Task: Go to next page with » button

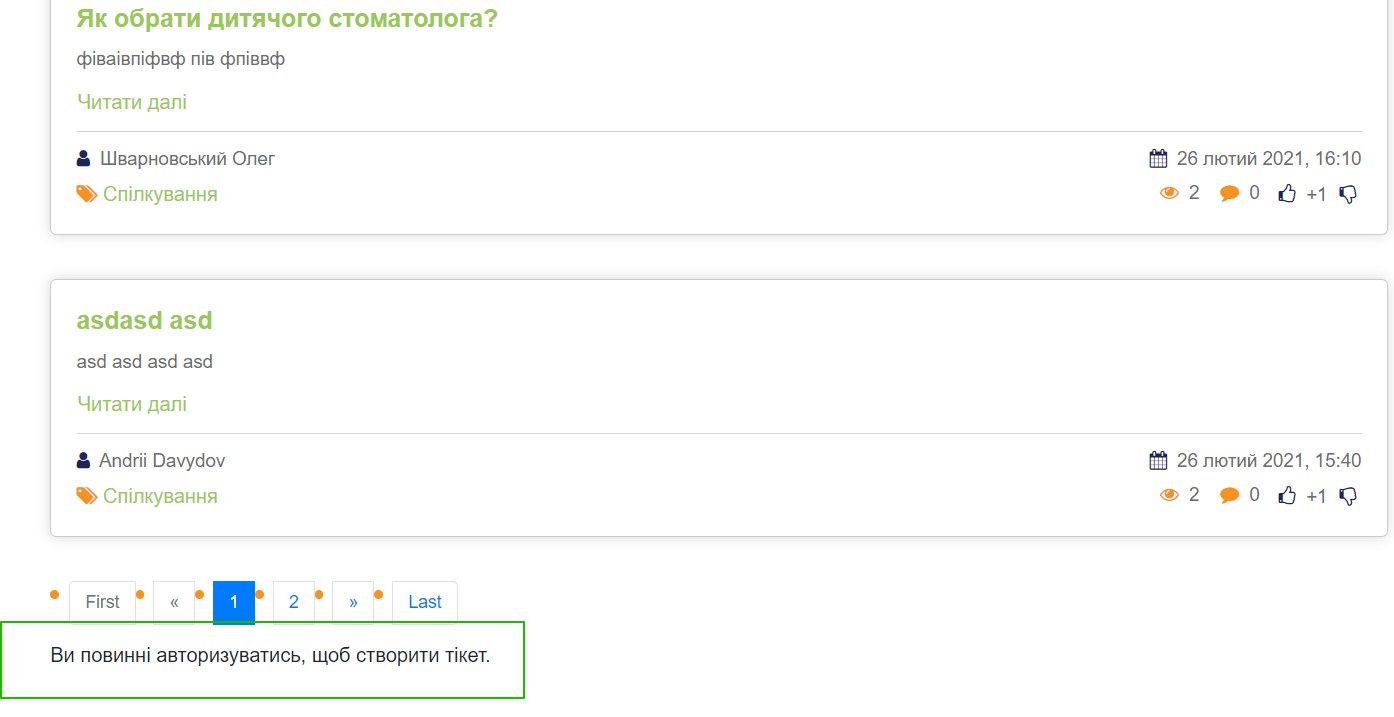Action: click(x=353, y=602)
